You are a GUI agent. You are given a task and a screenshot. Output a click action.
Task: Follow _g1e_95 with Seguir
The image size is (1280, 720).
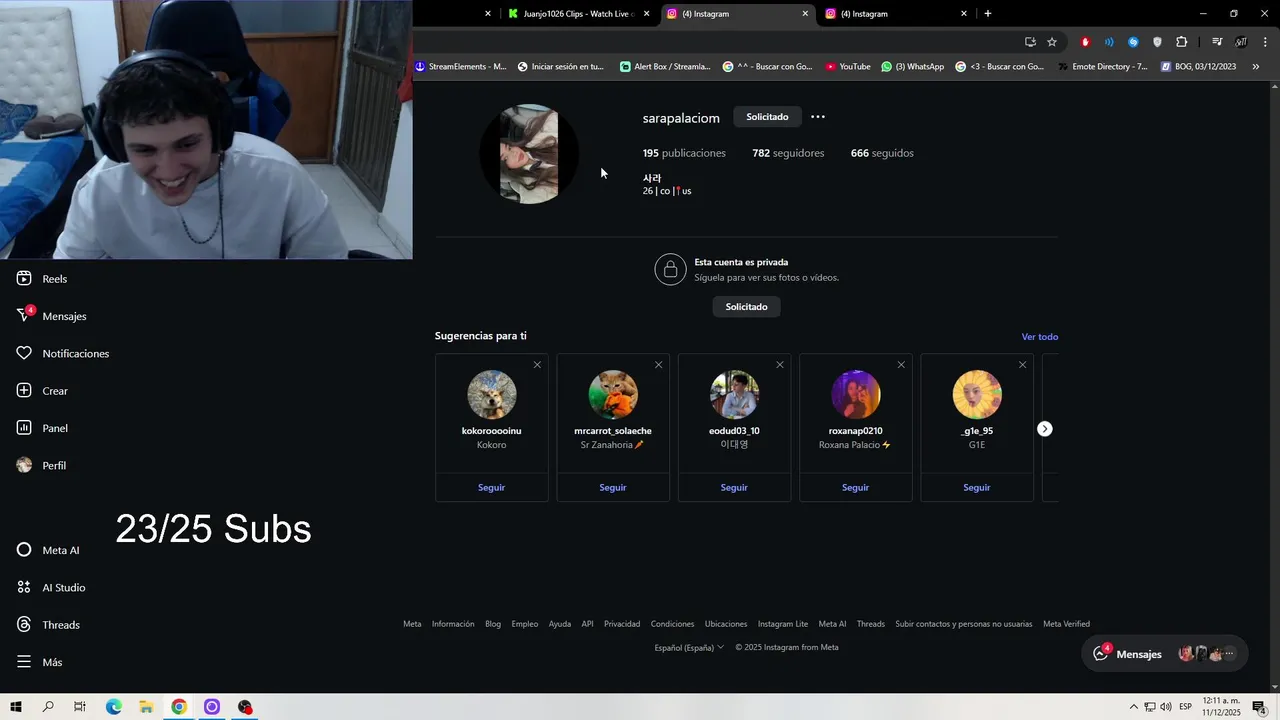[977, 488]
